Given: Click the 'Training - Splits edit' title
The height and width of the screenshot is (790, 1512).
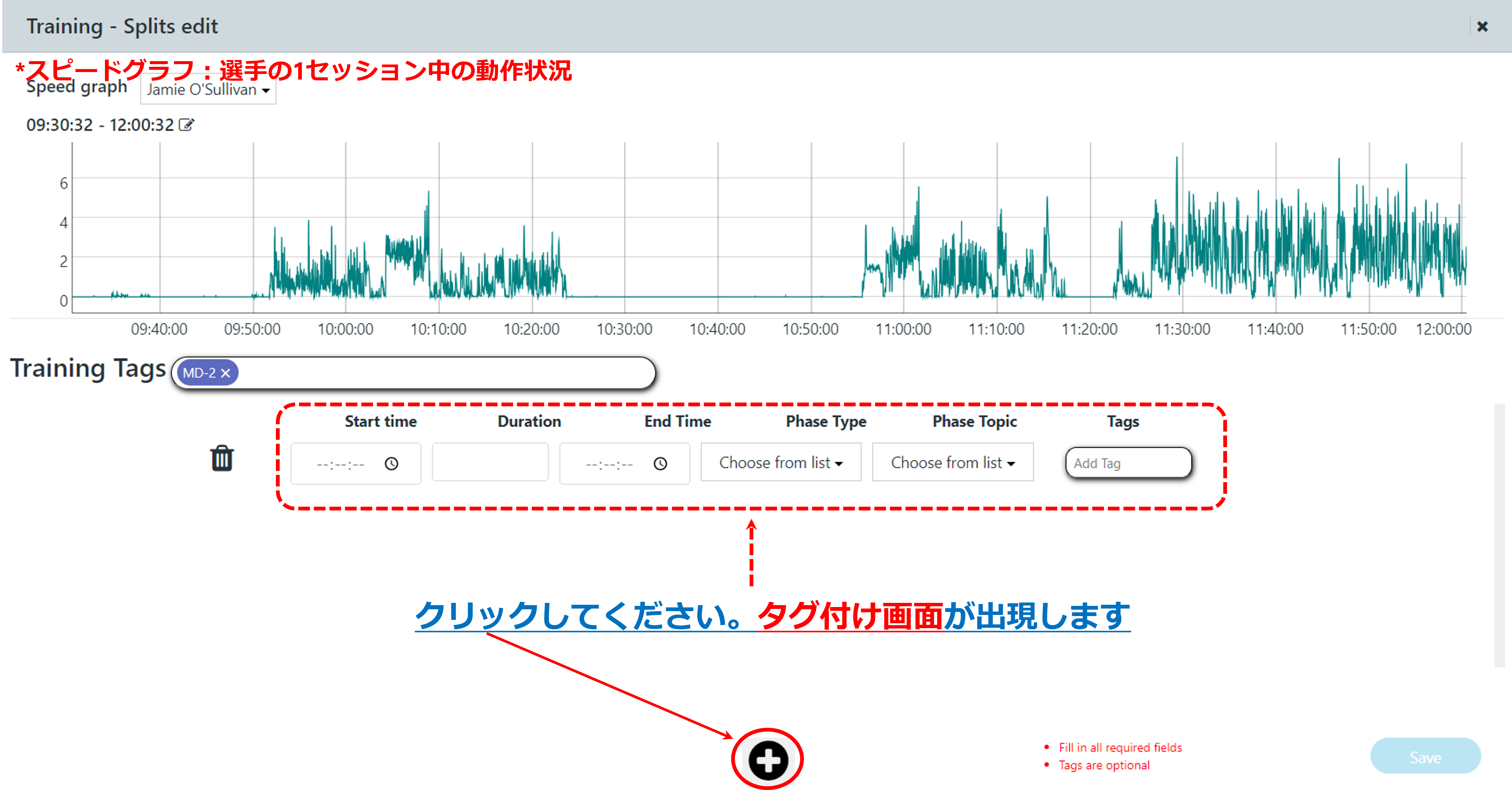Looking at the screenshot, I should (x=122, y=26).
